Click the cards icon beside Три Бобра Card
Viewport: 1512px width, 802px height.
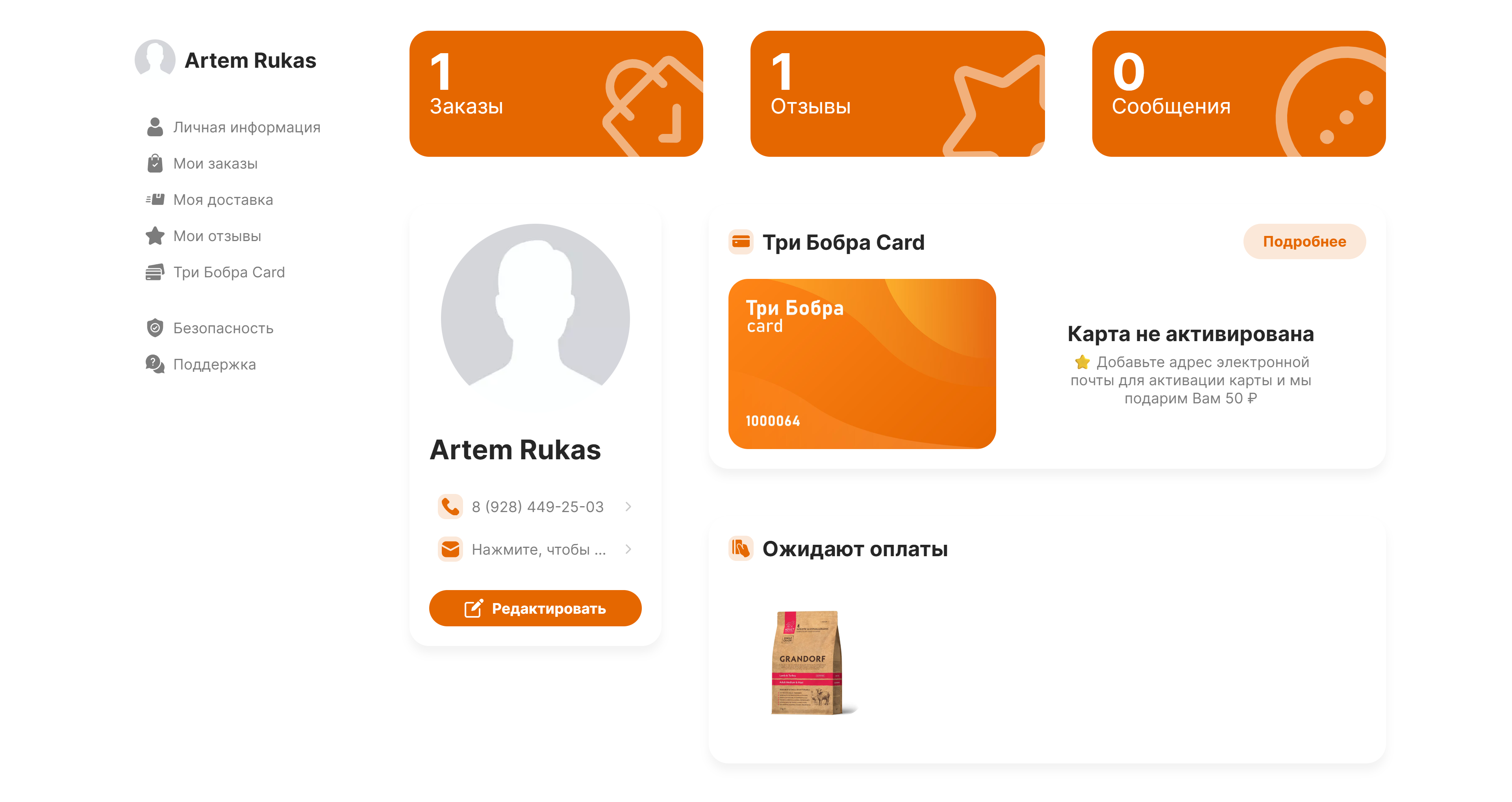coord(155,273)
